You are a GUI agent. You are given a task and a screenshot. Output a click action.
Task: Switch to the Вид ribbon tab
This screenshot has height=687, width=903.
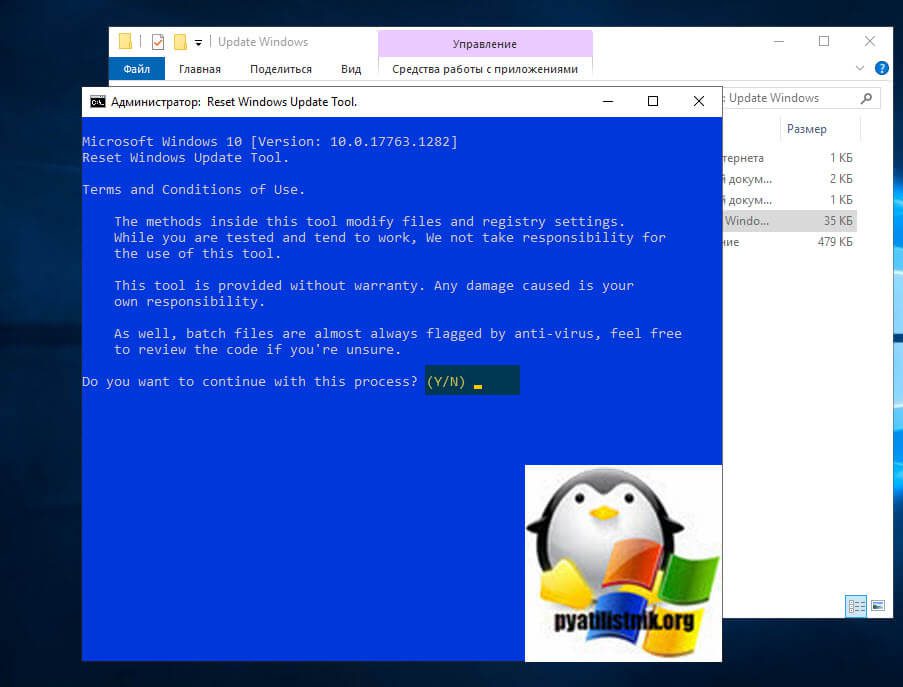point(351,69)
